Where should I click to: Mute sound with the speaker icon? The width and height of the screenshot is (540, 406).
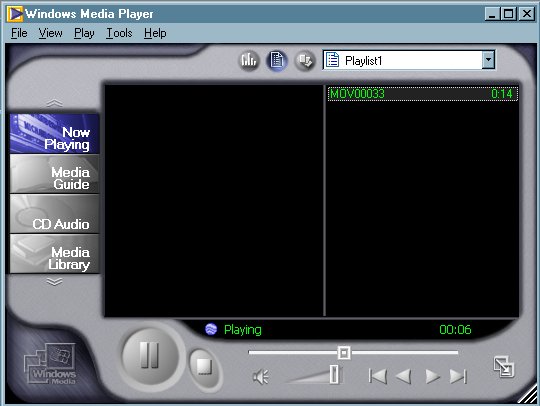coord(261,376)
